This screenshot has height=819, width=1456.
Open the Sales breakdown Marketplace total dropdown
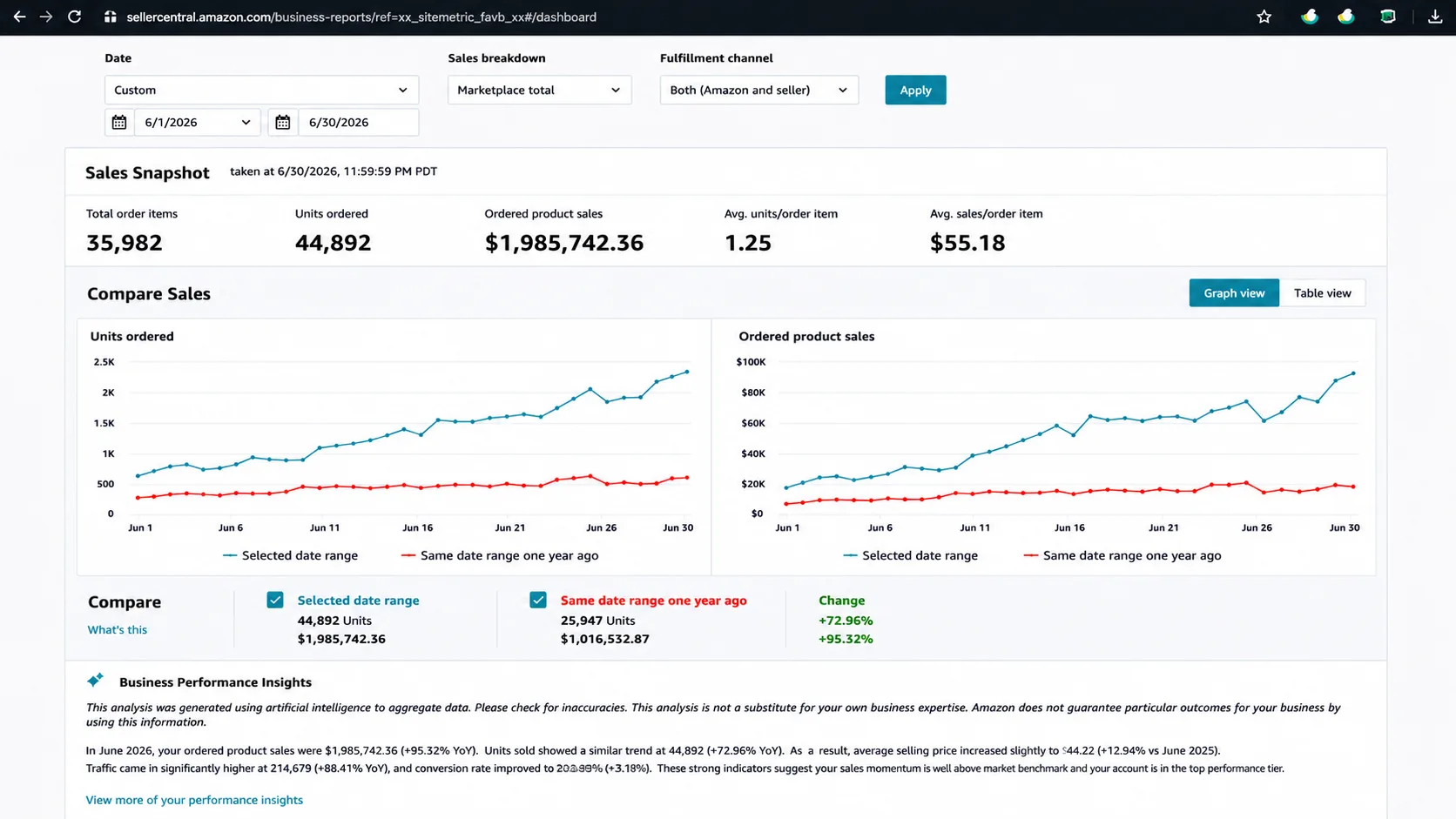(539, 90)
